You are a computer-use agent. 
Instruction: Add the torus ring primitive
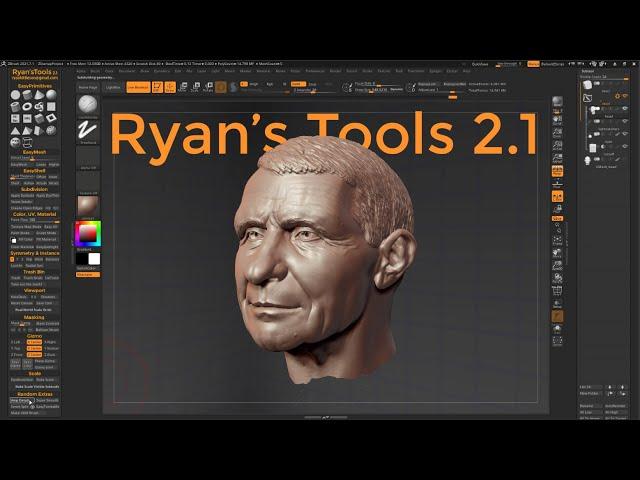[27, 107]
